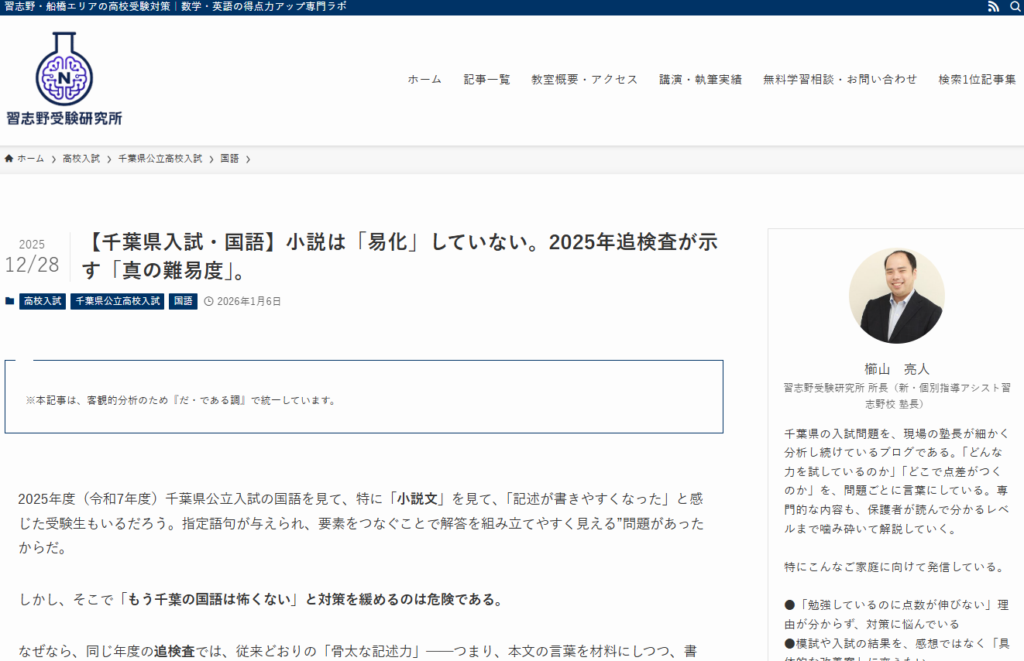This screenshot has height=661, width=1024.
Task: Open 検索1位記事集 menu item
Action: (977, 80)
